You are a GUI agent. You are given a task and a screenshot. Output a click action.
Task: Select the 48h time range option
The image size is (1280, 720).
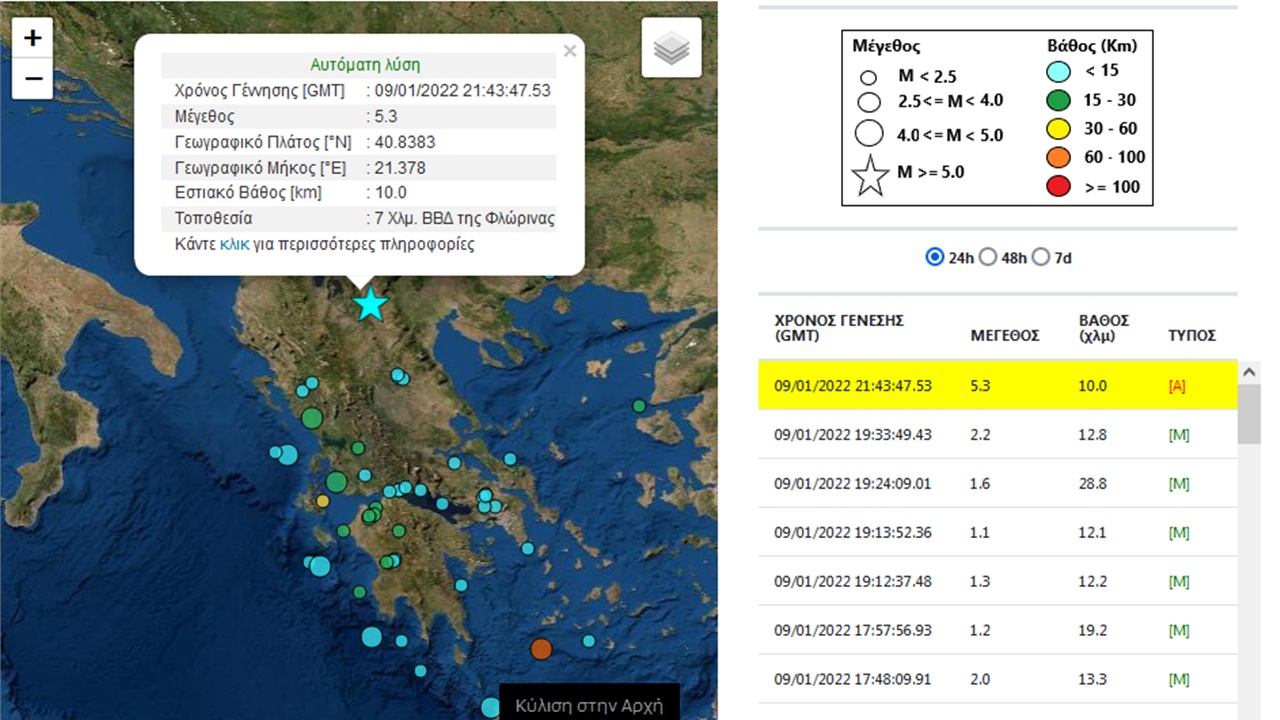coord(988,257)
